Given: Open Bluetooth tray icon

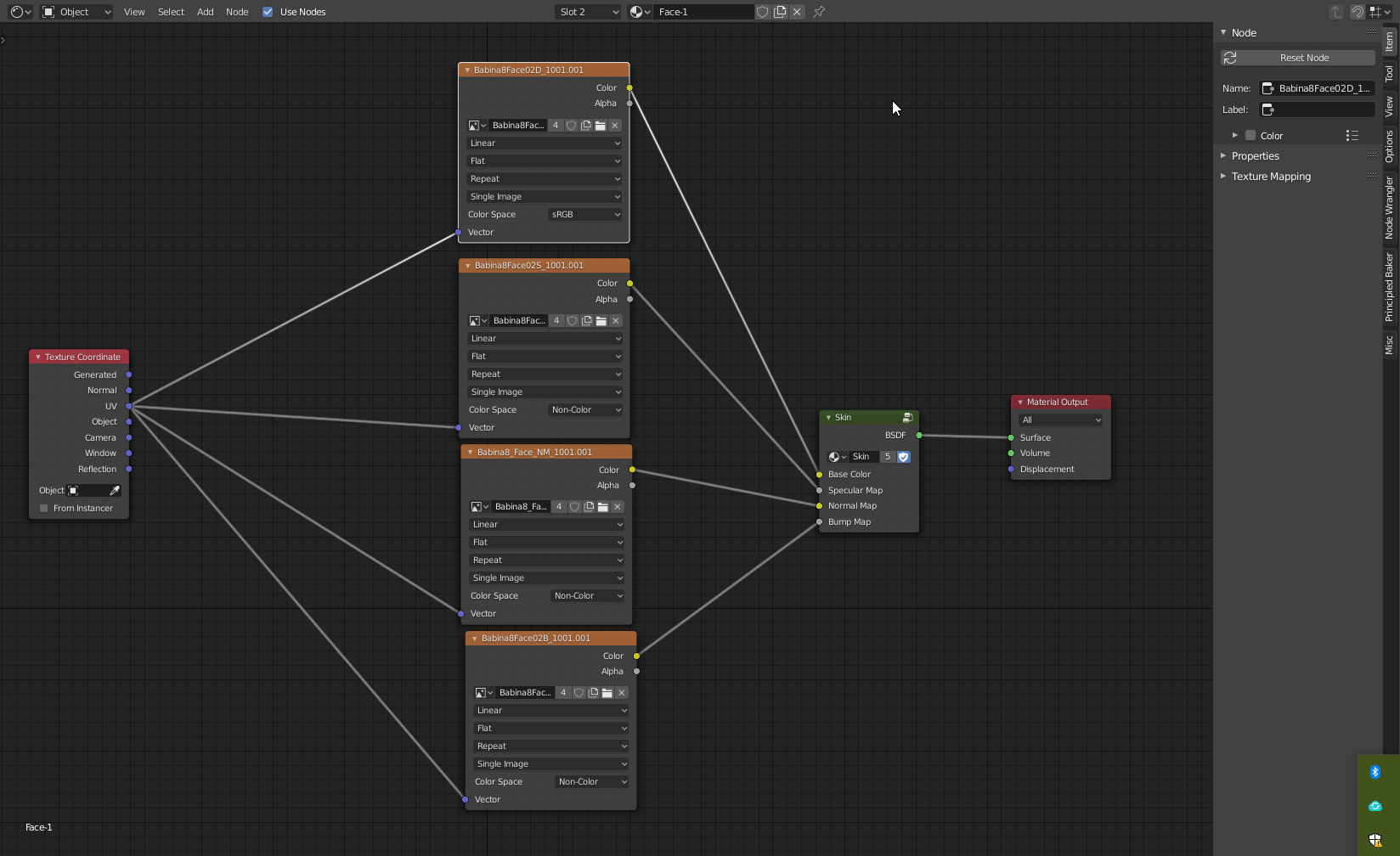Looking at the screenshot, I should click(x=1375, y=772).
